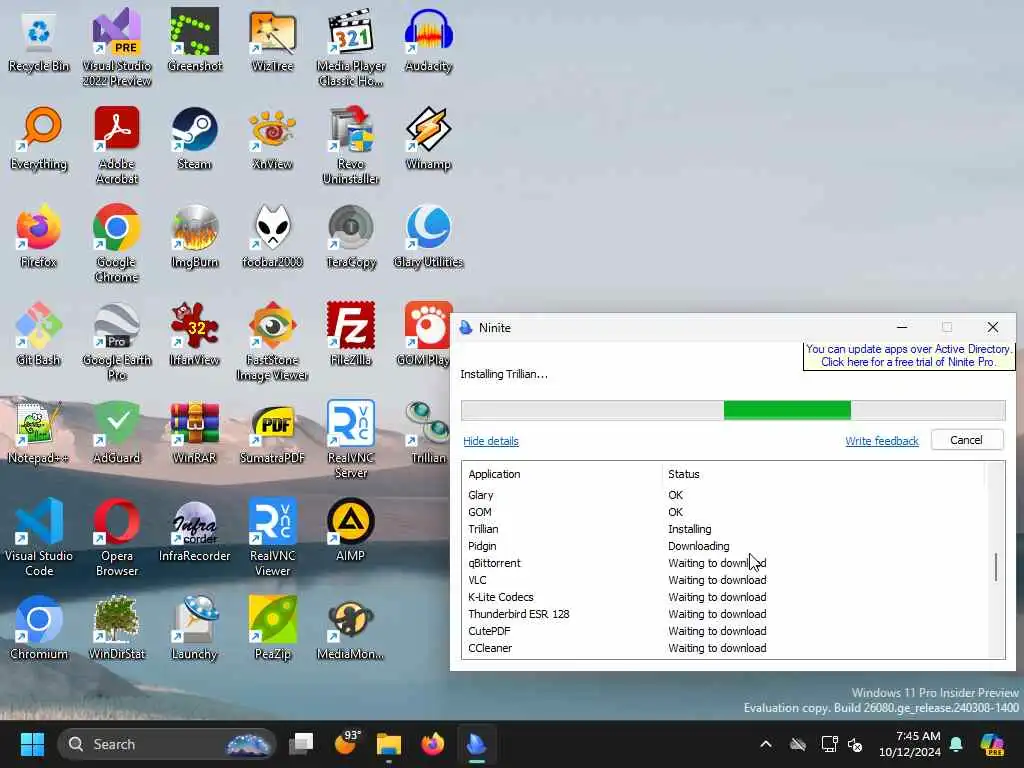
Task: Click the TeraCopy desktop icon
Action: (351, 236)
